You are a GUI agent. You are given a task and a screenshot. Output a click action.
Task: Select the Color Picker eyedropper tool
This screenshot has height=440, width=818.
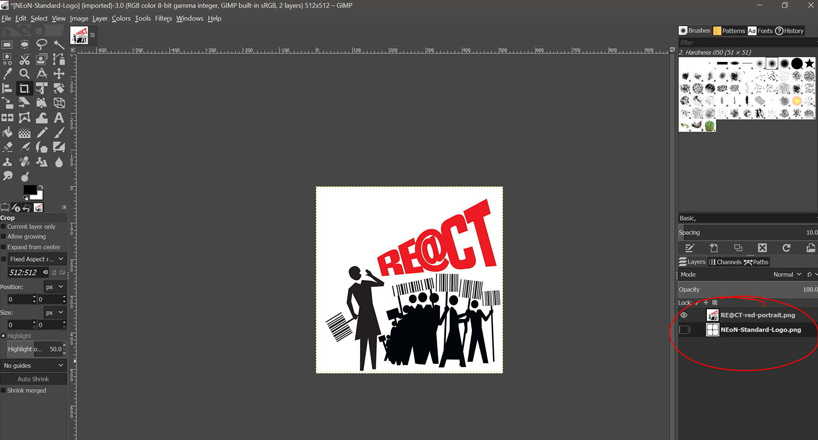[x=7, y=74]
